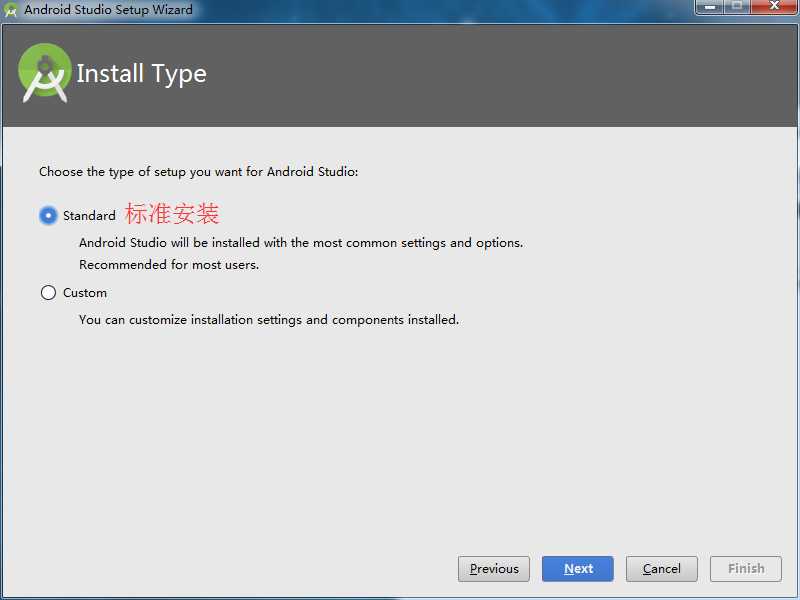This screenshot has height=600, width=800.
Task: Click 'Choose the type of setup' text
Action: (x=198, y=172)
